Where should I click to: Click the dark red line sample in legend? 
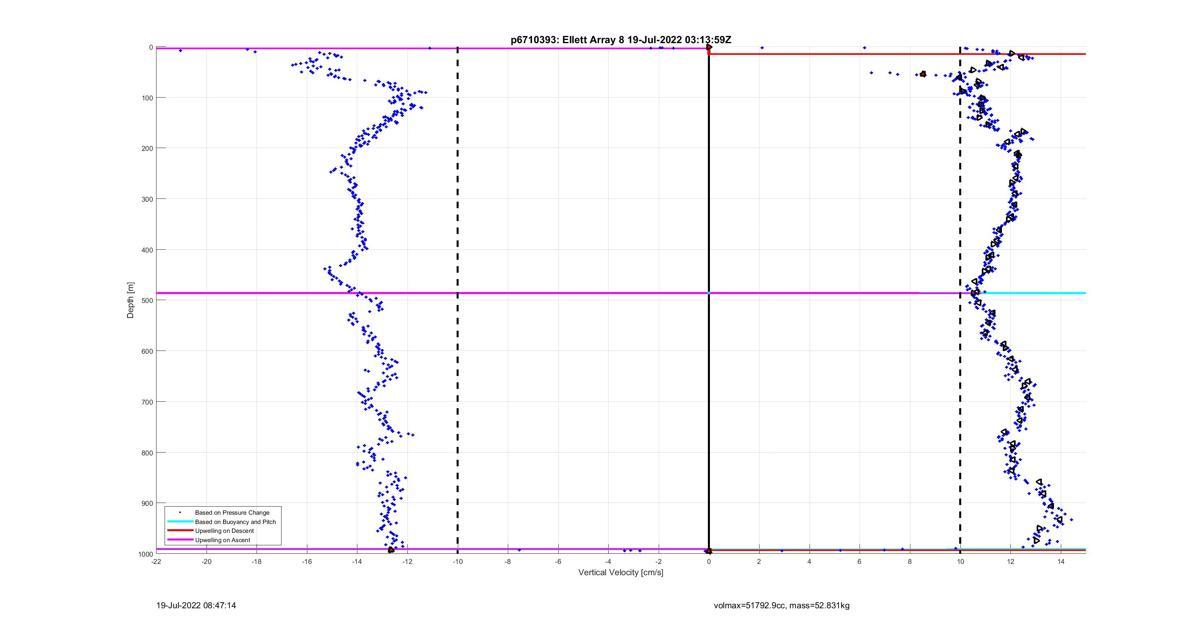point(179,531)
